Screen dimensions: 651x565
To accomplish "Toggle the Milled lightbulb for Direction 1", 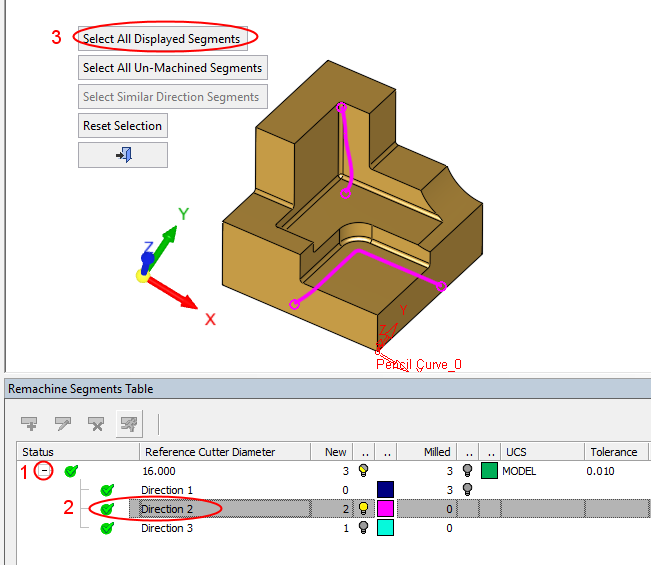I will click(467, 490).
